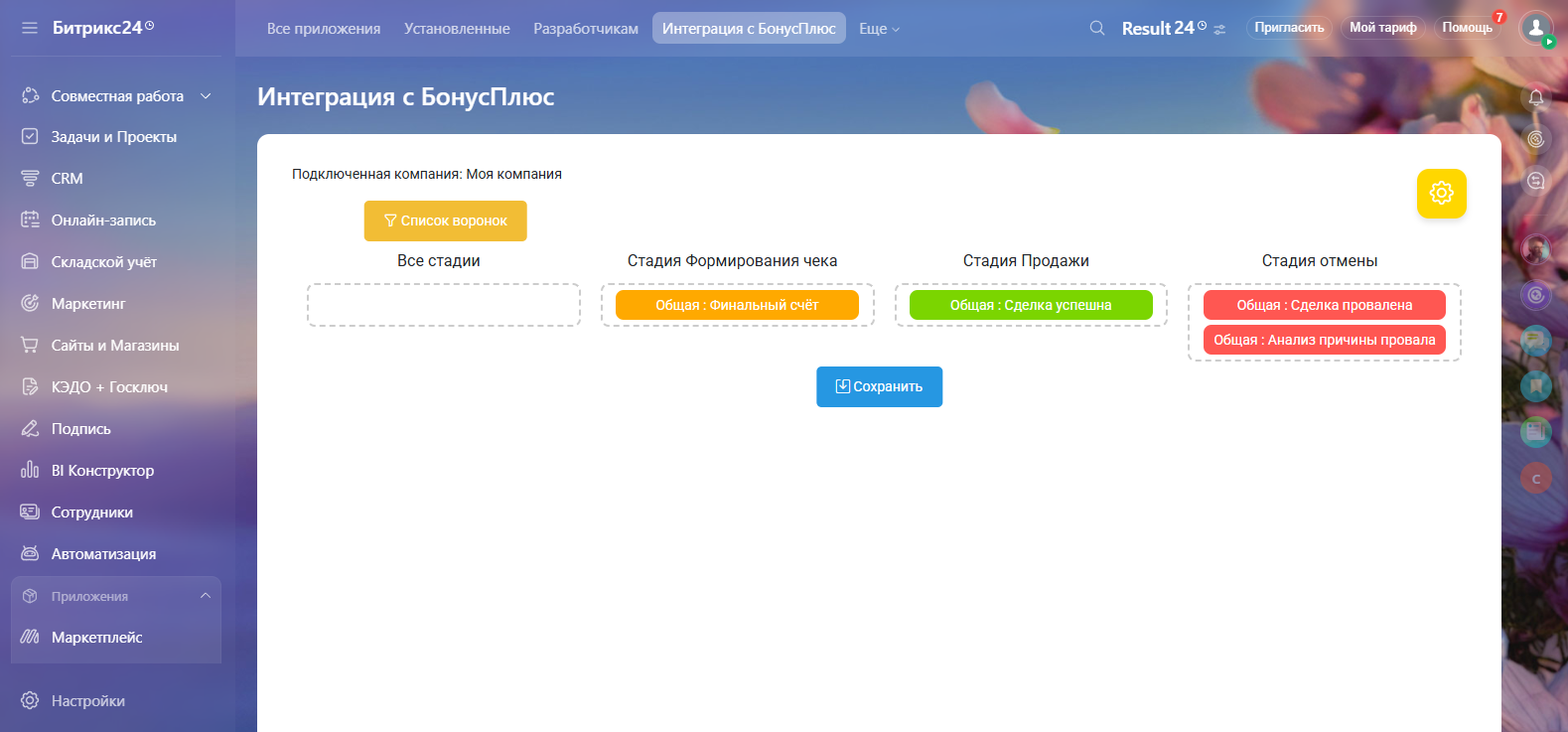Click the red 7 badge on Помощь
1568x732 pixels.
pos(1499,17)
